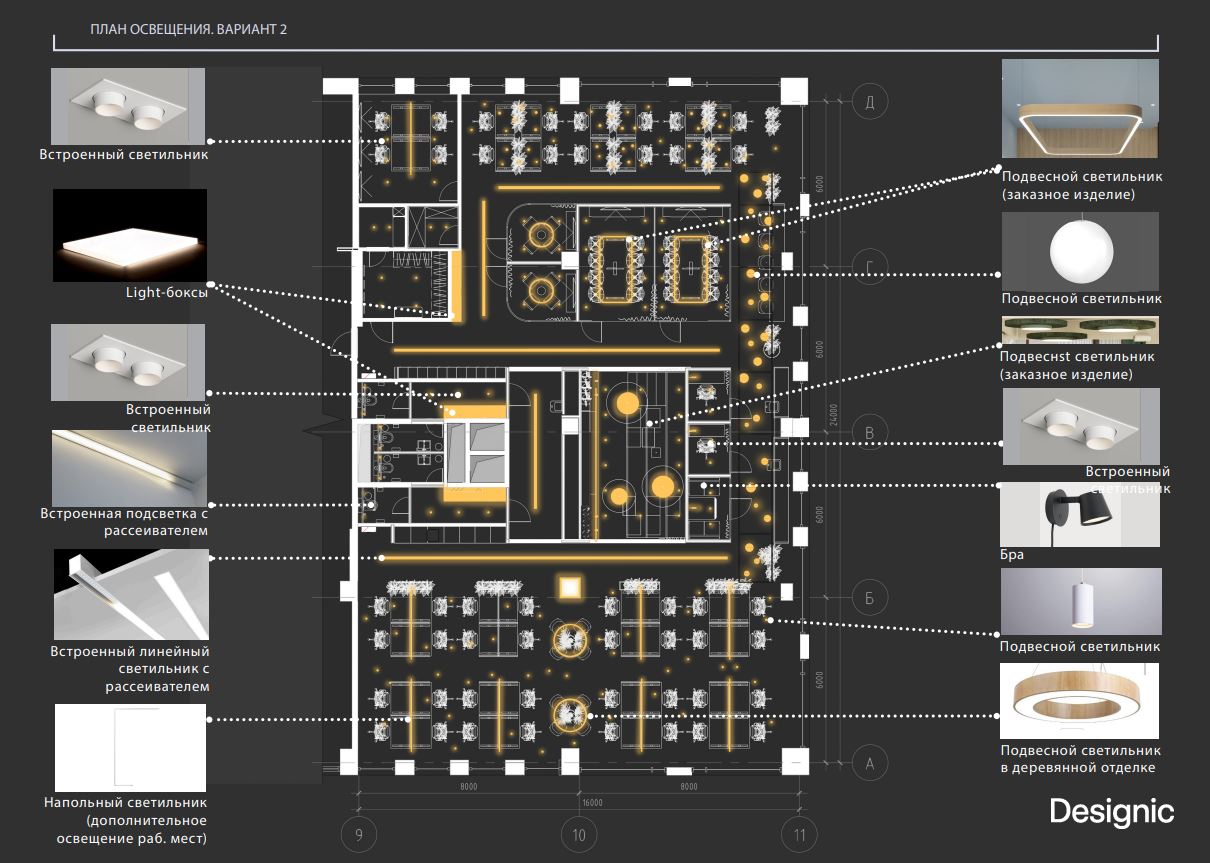Viewport: 1210px width, 863px height.
Task: Select column axis marker 10
Action: pos(578,834)
